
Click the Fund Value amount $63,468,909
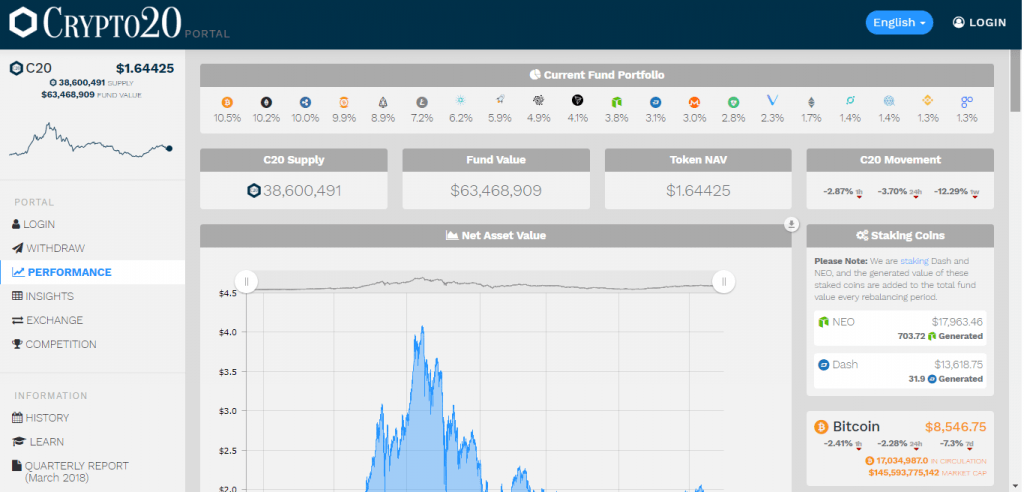[496, 191]
